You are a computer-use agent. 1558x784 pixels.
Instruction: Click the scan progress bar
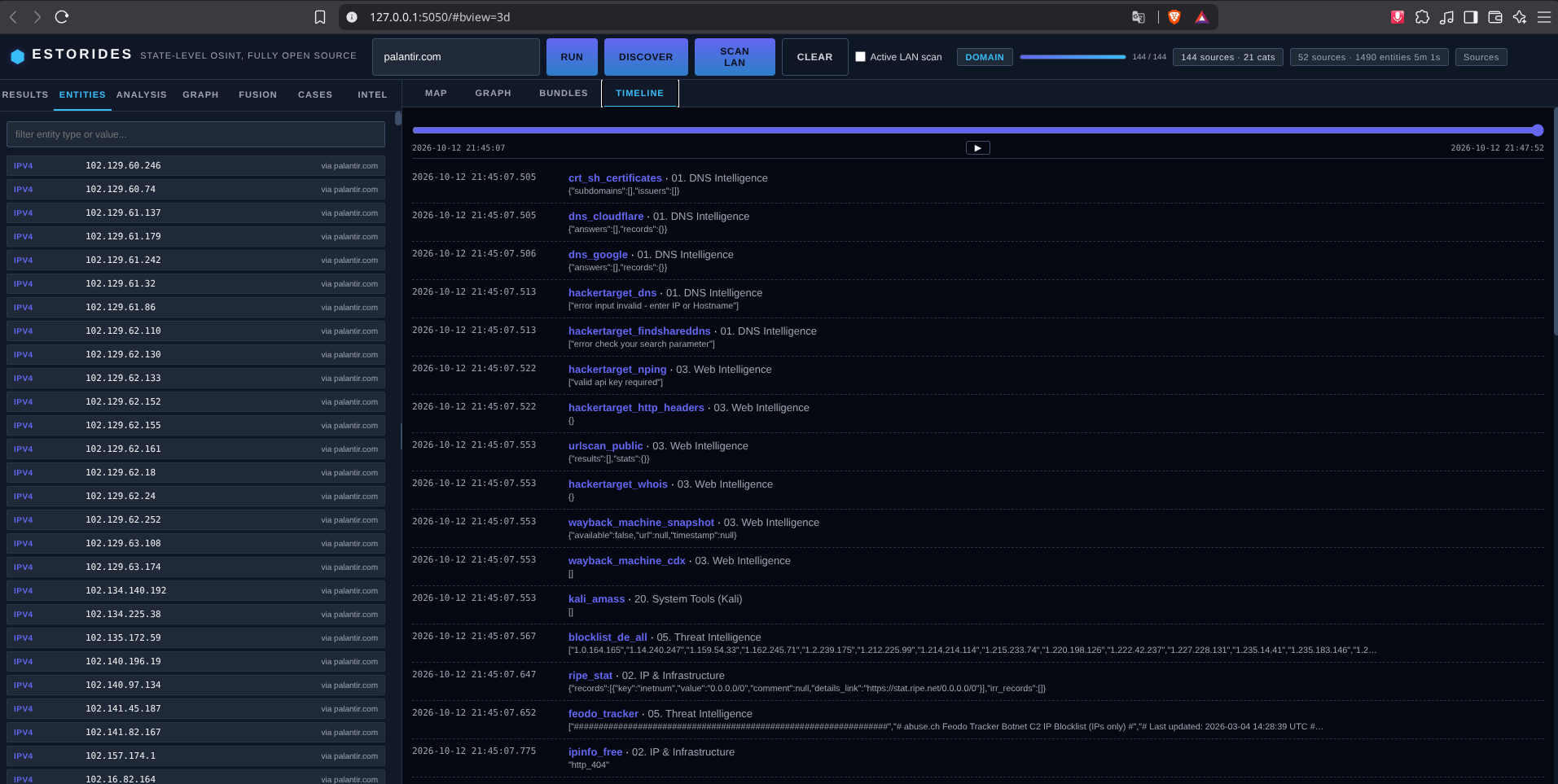coord(1073,57)
